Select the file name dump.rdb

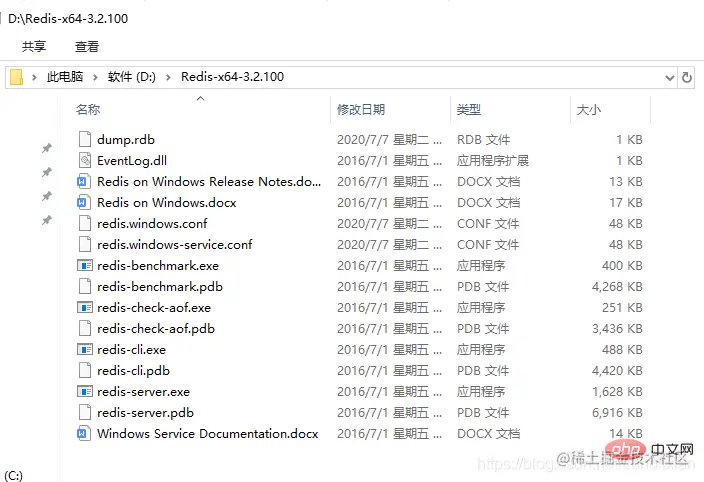[x=126, y=140]
